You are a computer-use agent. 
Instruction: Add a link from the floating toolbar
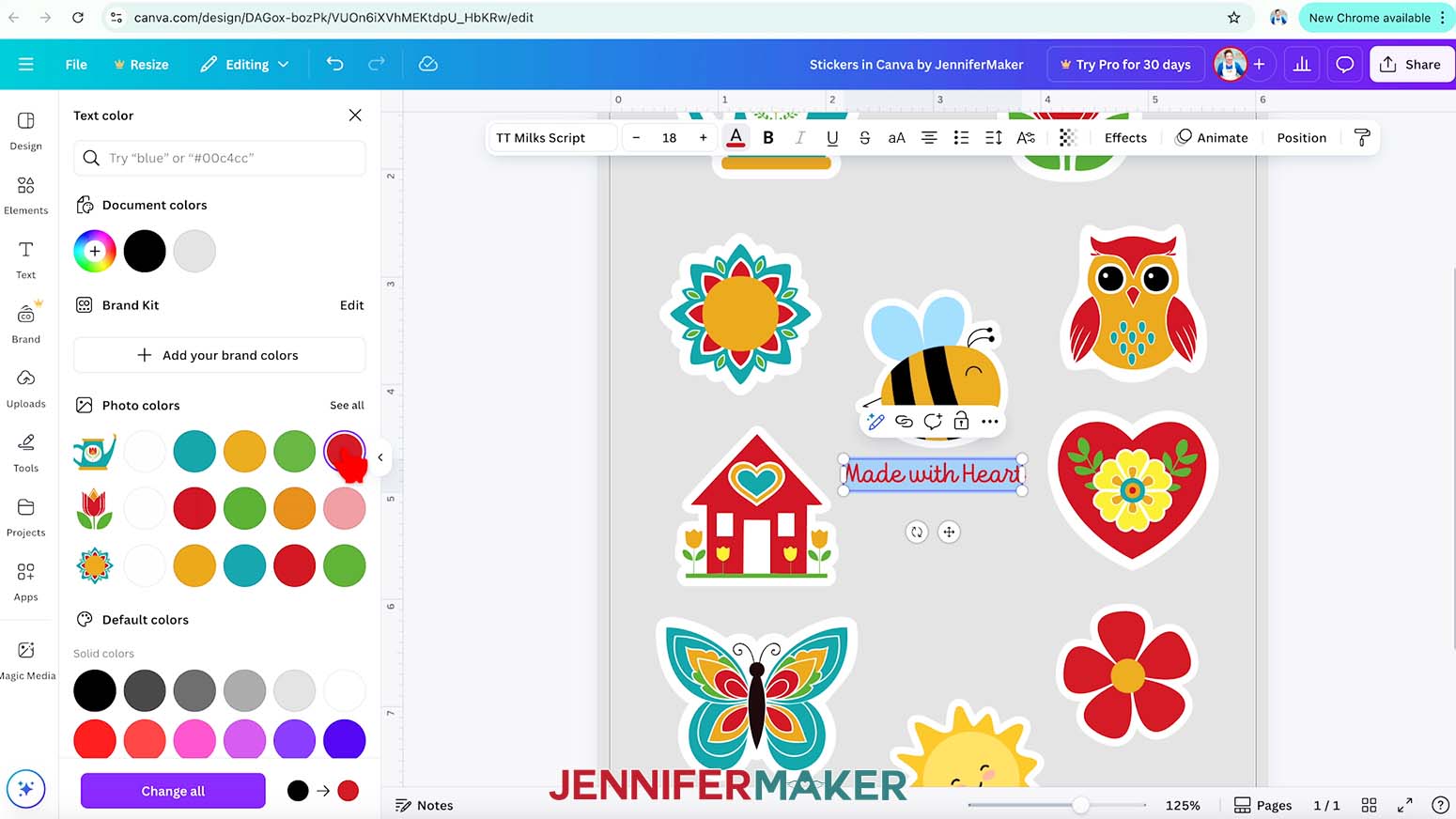[x=904, y=422]
